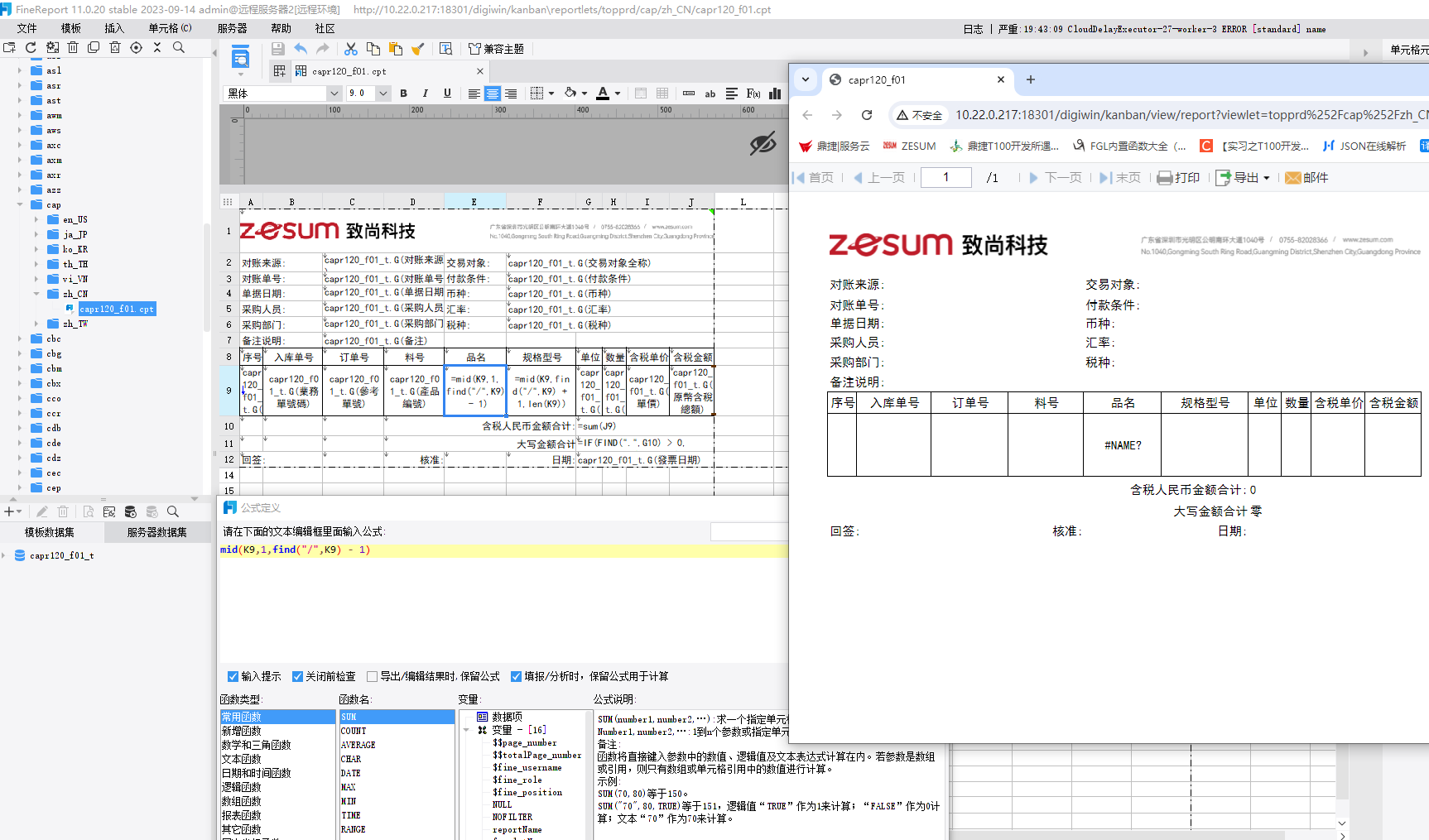Open the 黑体 font family dropdown
The height and width of the screenshot is (840, 1429).
click(334, 94)
